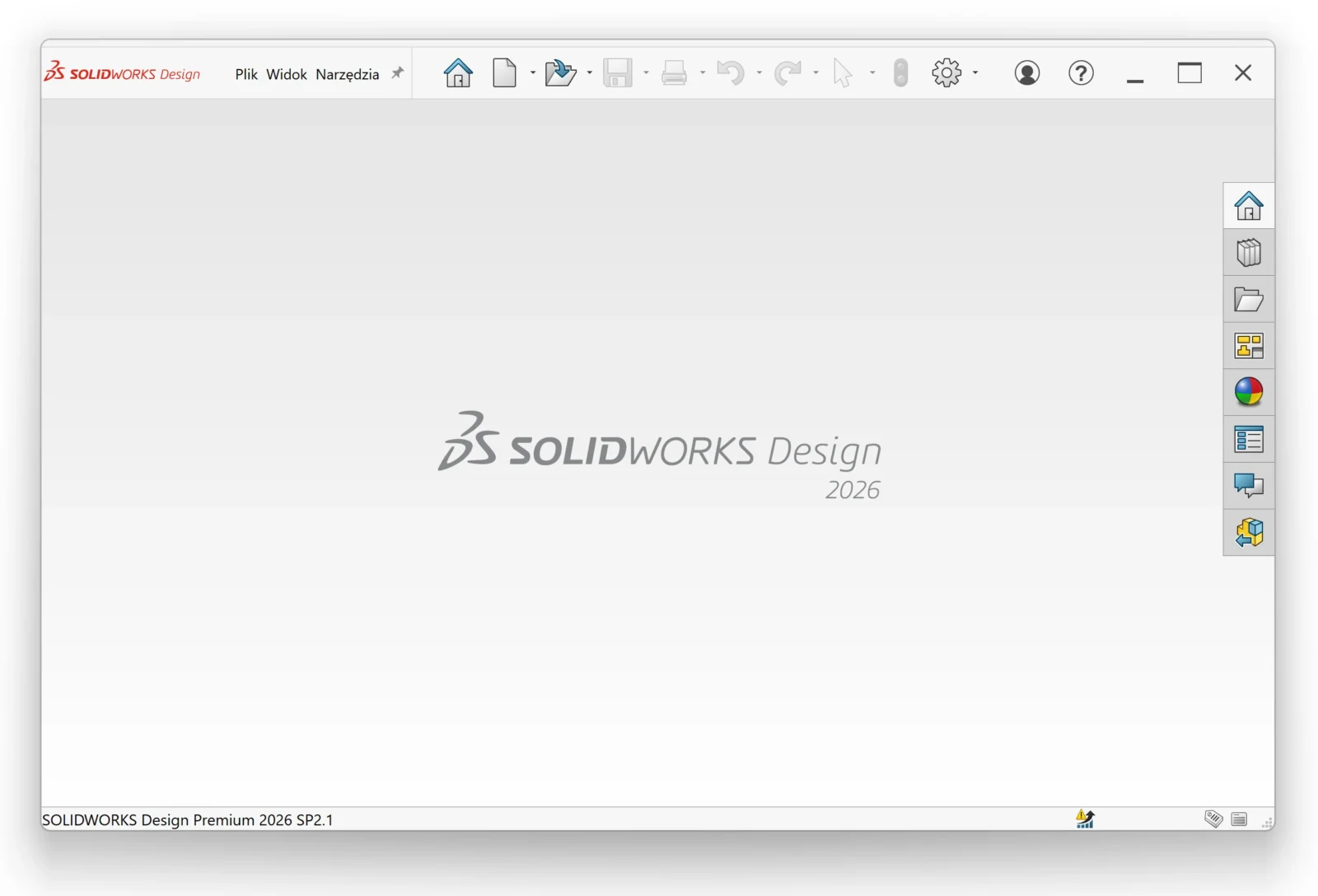Expand the Select tool dropdown arrow
The width and height of the screenshot is (1318, 896).
[x=872, y=73]
